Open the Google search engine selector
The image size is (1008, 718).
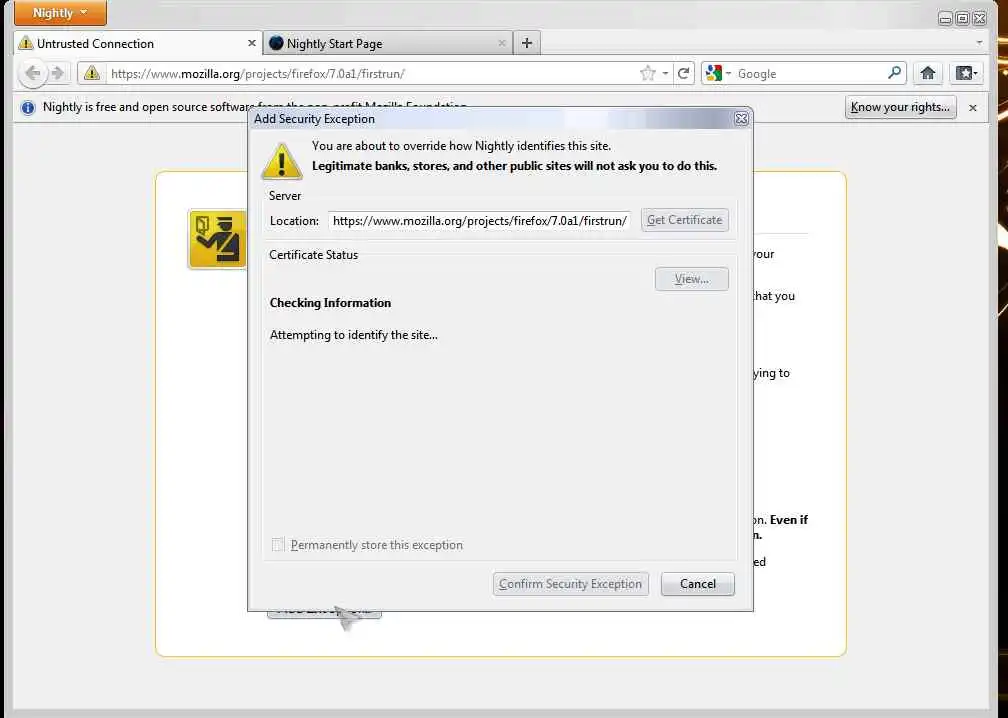(x=717, y=73)
